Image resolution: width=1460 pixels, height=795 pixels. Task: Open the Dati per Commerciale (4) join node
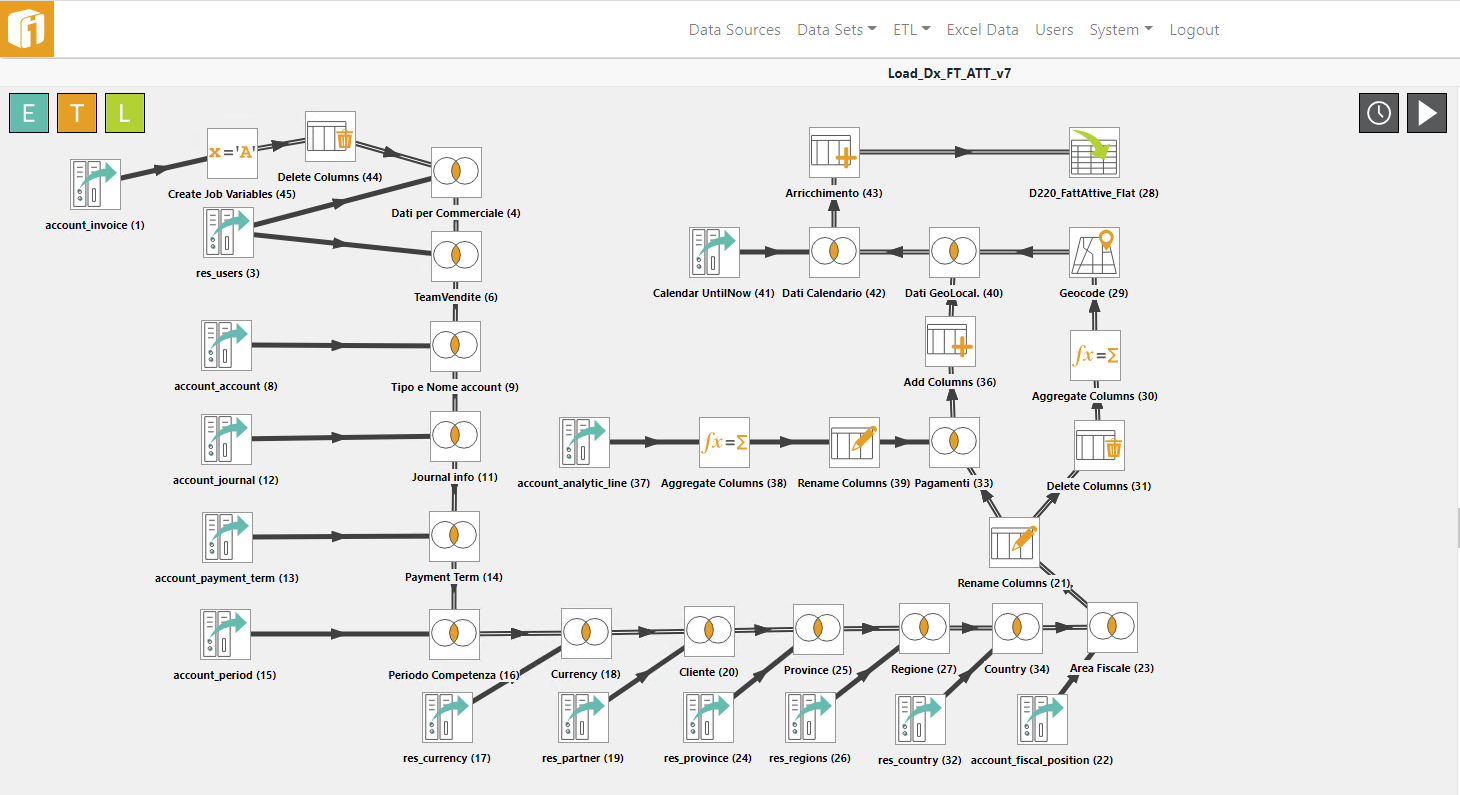point(455,172)
